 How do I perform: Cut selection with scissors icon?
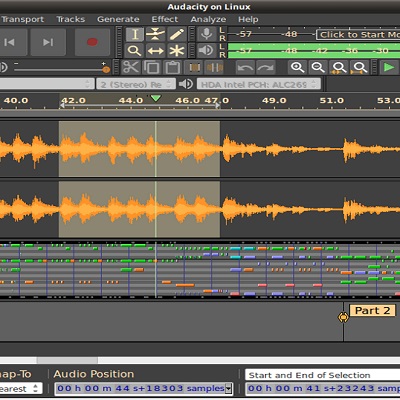coord(130,68)
